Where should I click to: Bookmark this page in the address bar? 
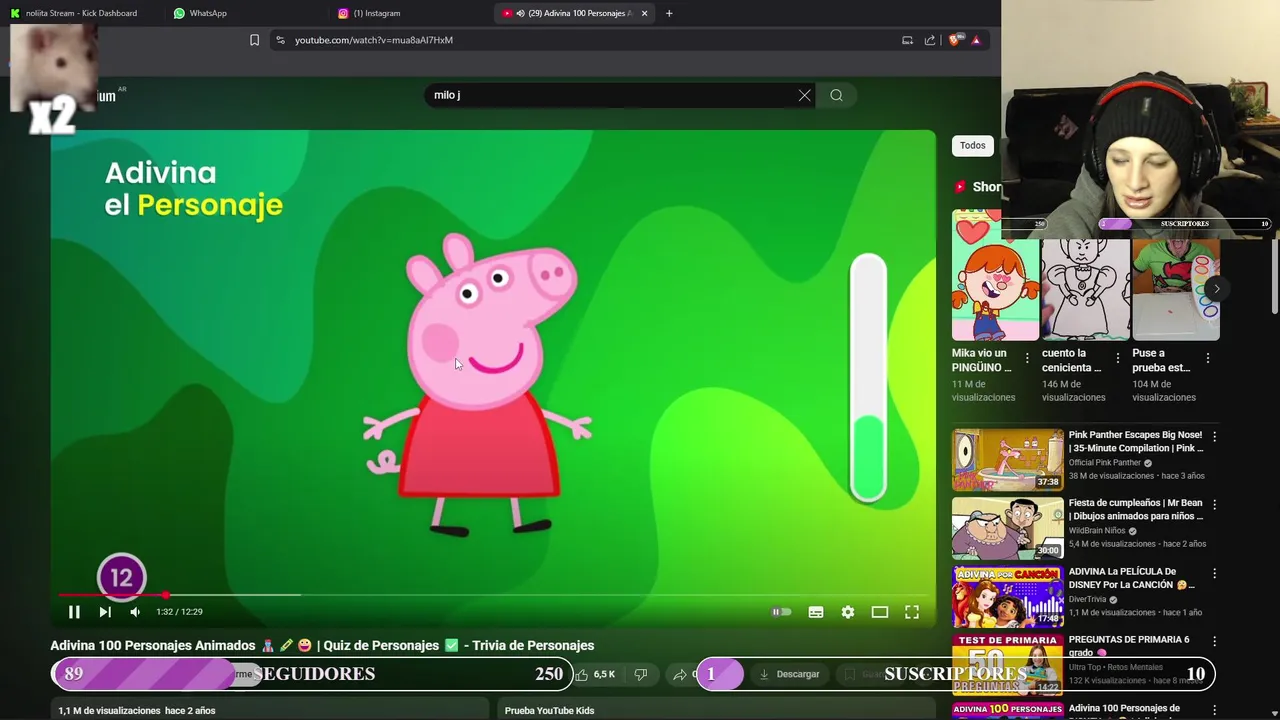(254, 40)
